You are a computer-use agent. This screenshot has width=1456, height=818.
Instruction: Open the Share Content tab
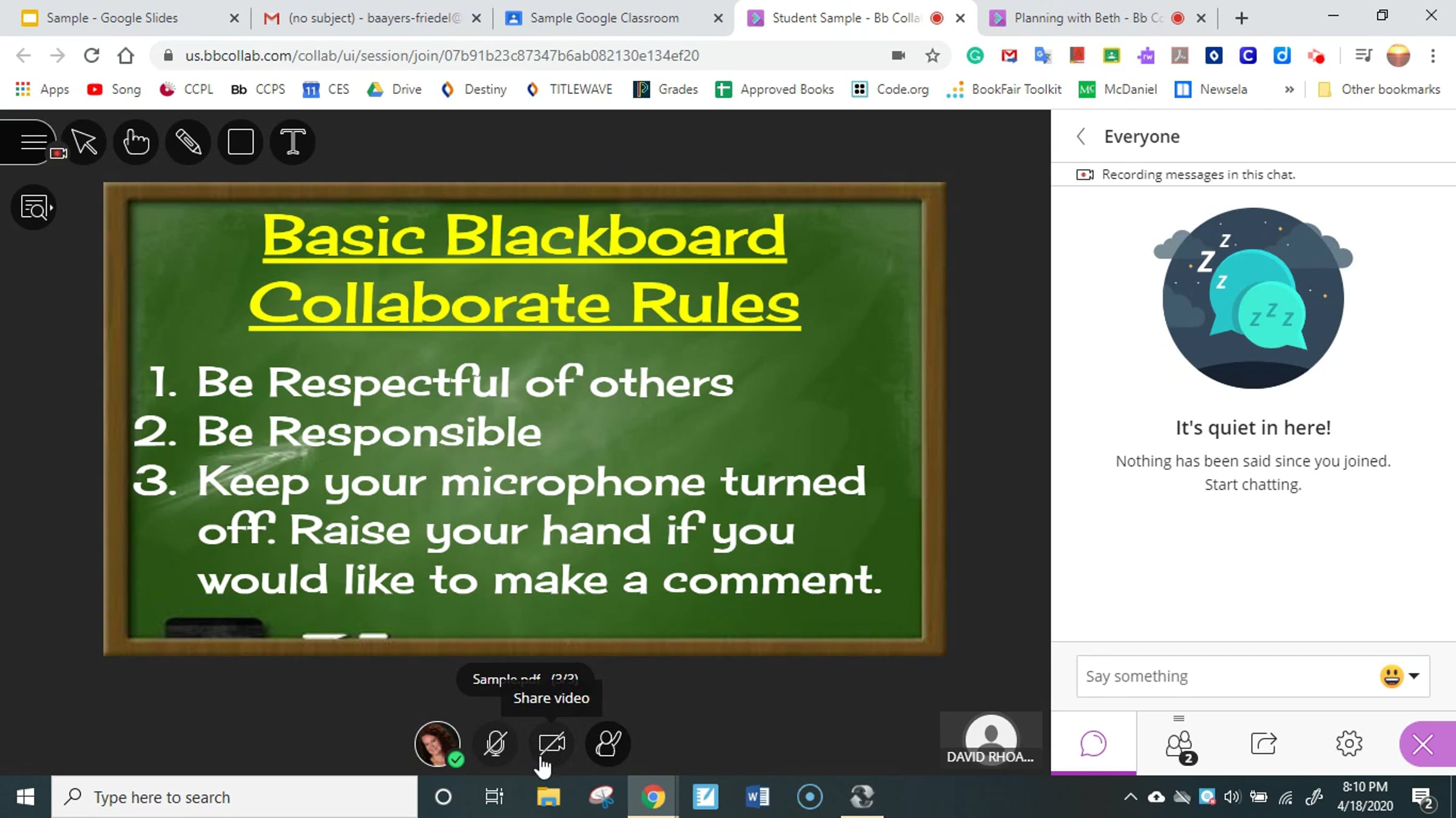[x=1264, y=743]
